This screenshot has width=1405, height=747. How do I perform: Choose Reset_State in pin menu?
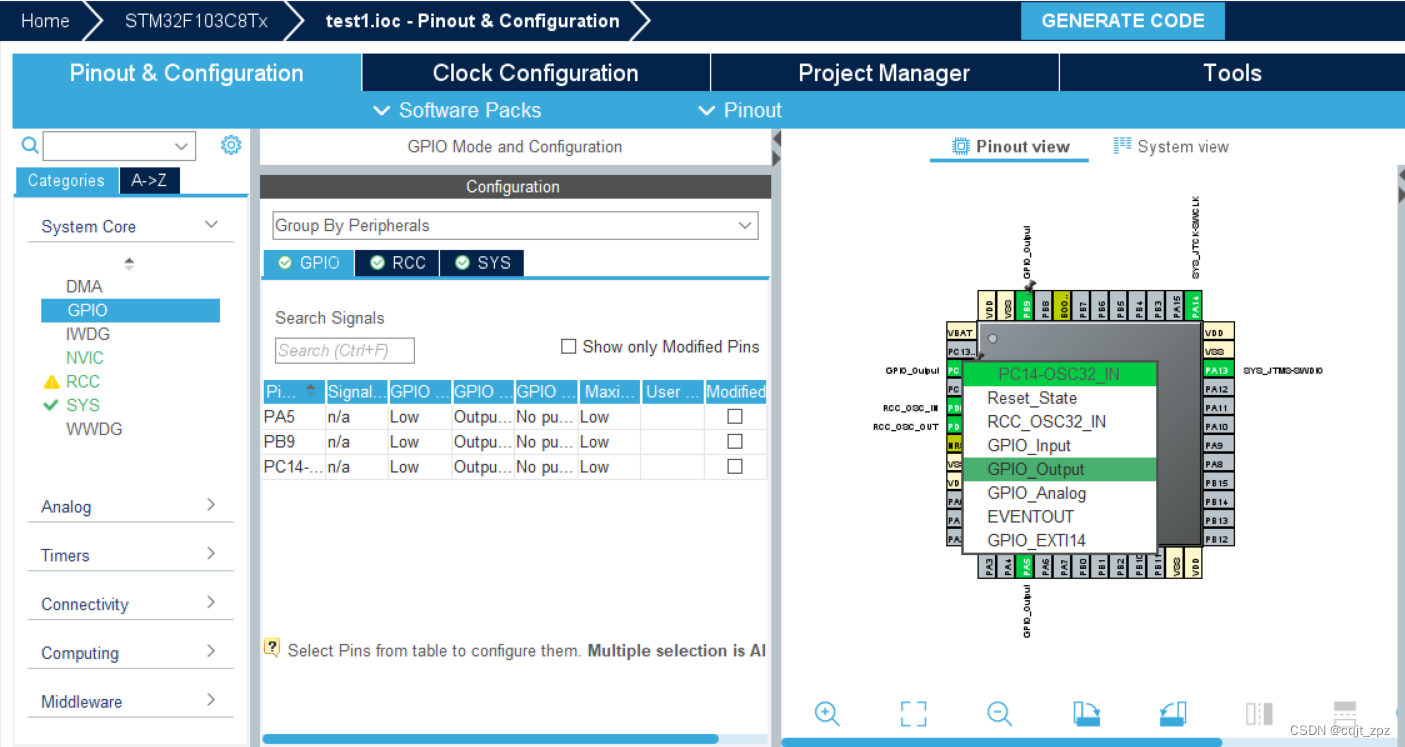click(1059, 398)
